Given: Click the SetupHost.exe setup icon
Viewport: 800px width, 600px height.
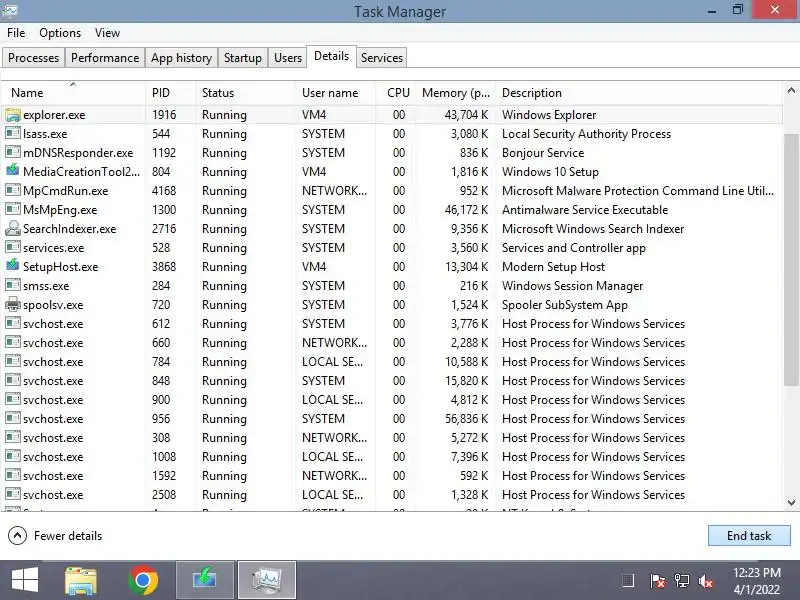Looking at the screenshot, I should 13,266.
